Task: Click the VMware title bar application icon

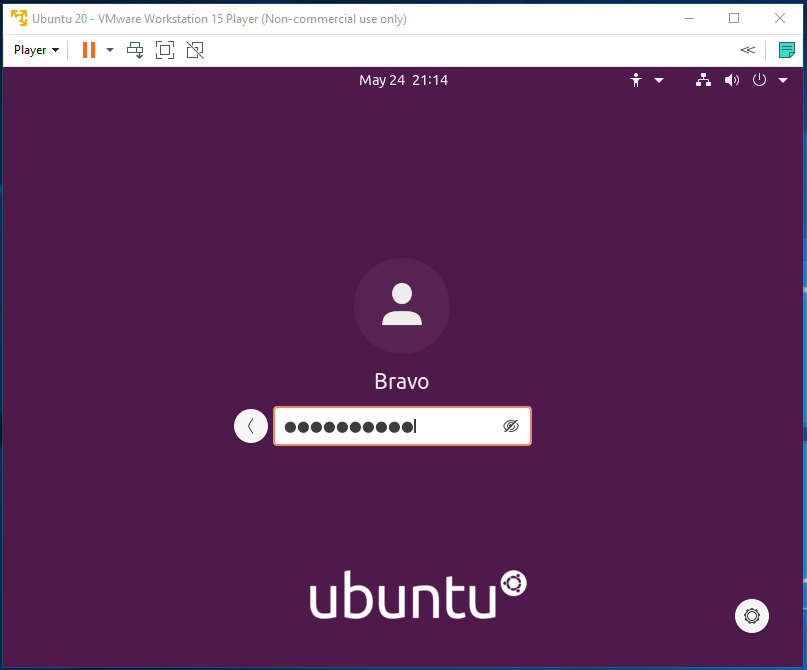Action: [x=19, y=18]
